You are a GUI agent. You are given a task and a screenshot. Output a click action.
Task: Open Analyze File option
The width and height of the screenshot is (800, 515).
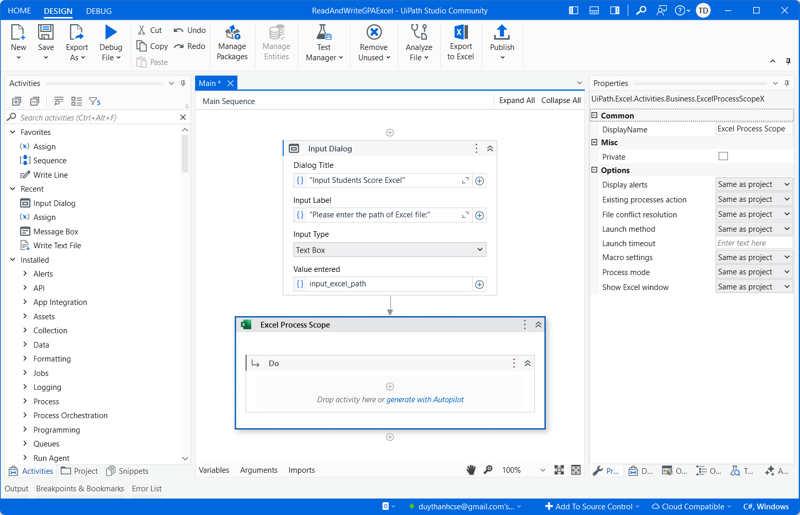coord(419,42)
